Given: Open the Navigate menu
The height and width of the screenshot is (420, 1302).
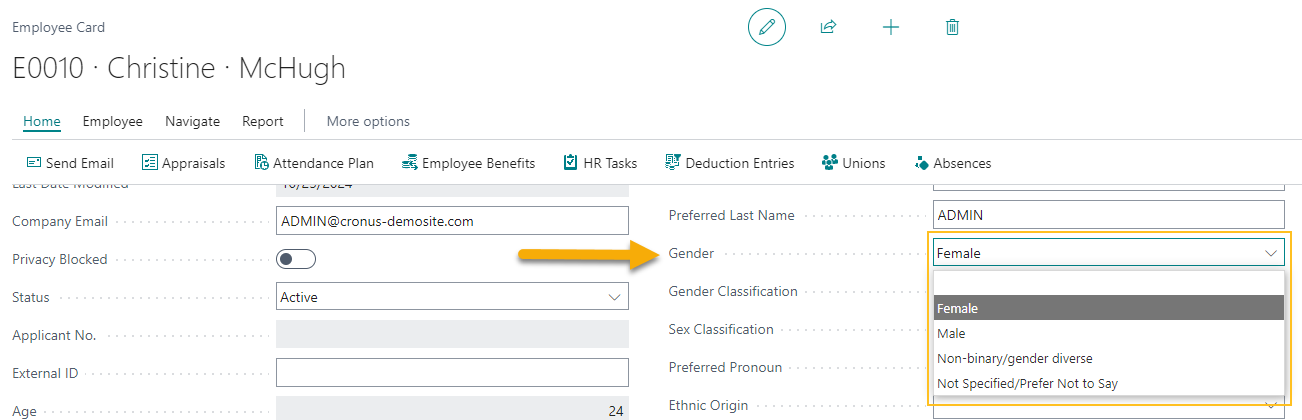Looking at the screenshot, I should pos(192,121).
